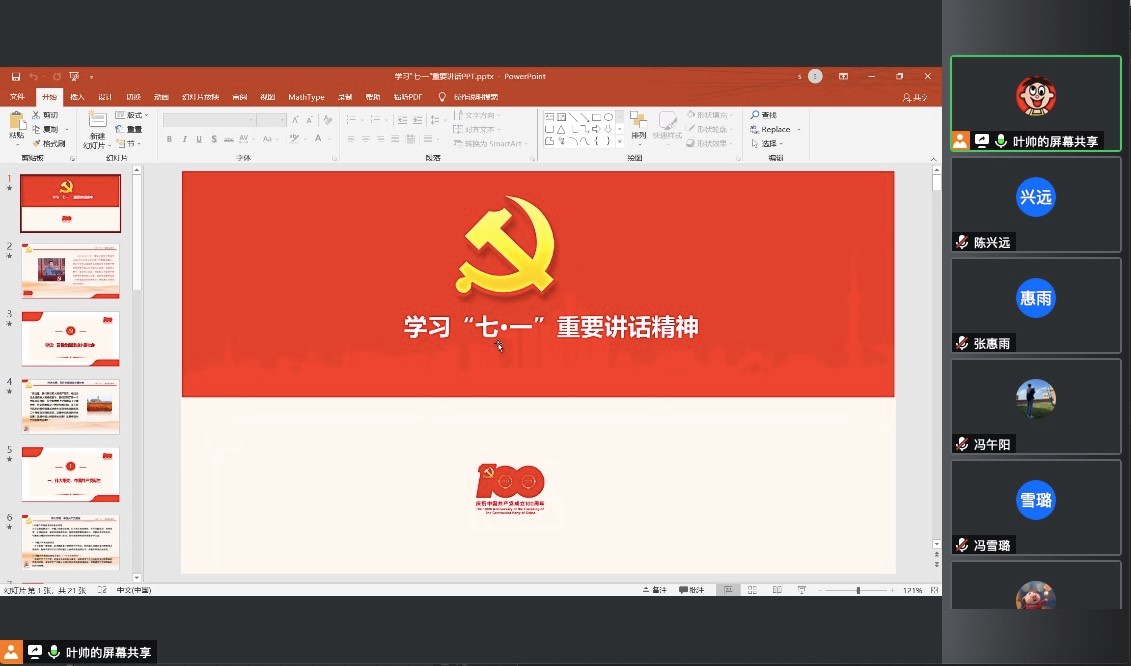This screenshot has height=666, width=1131.
Task: Click the Reset (重置) slide button
Action: point(129,129)
